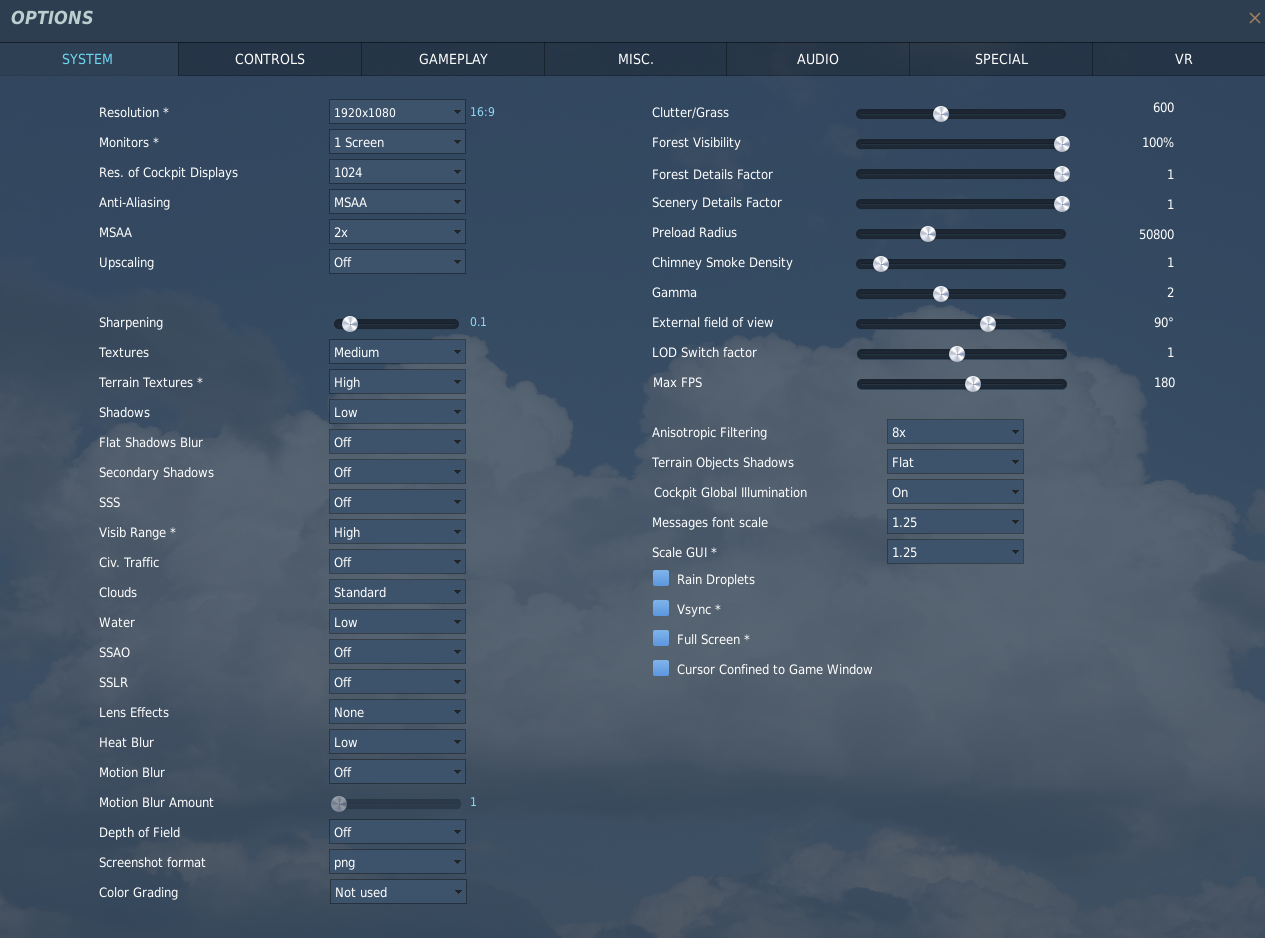
Task: Switch to the SPECIAL tab
Action: pos(1001,59)
